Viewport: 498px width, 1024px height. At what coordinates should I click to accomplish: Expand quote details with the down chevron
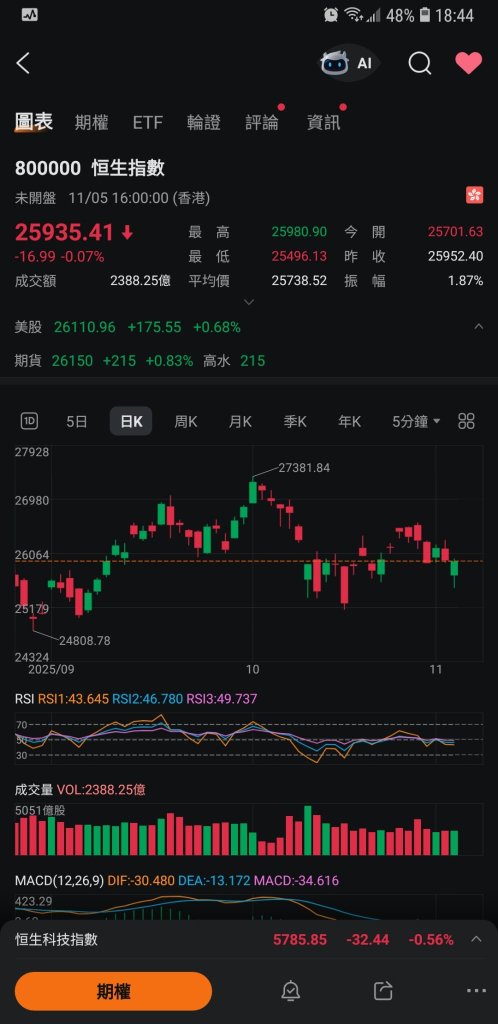pos(249,302)
